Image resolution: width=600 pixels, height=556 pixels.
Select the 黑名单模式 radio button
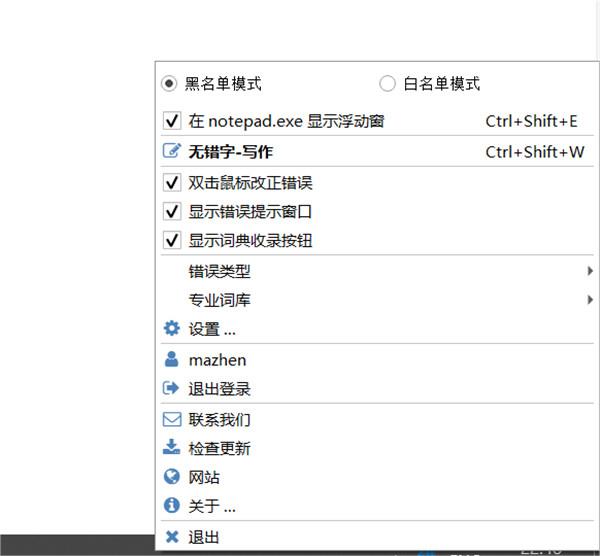point(169,83)
